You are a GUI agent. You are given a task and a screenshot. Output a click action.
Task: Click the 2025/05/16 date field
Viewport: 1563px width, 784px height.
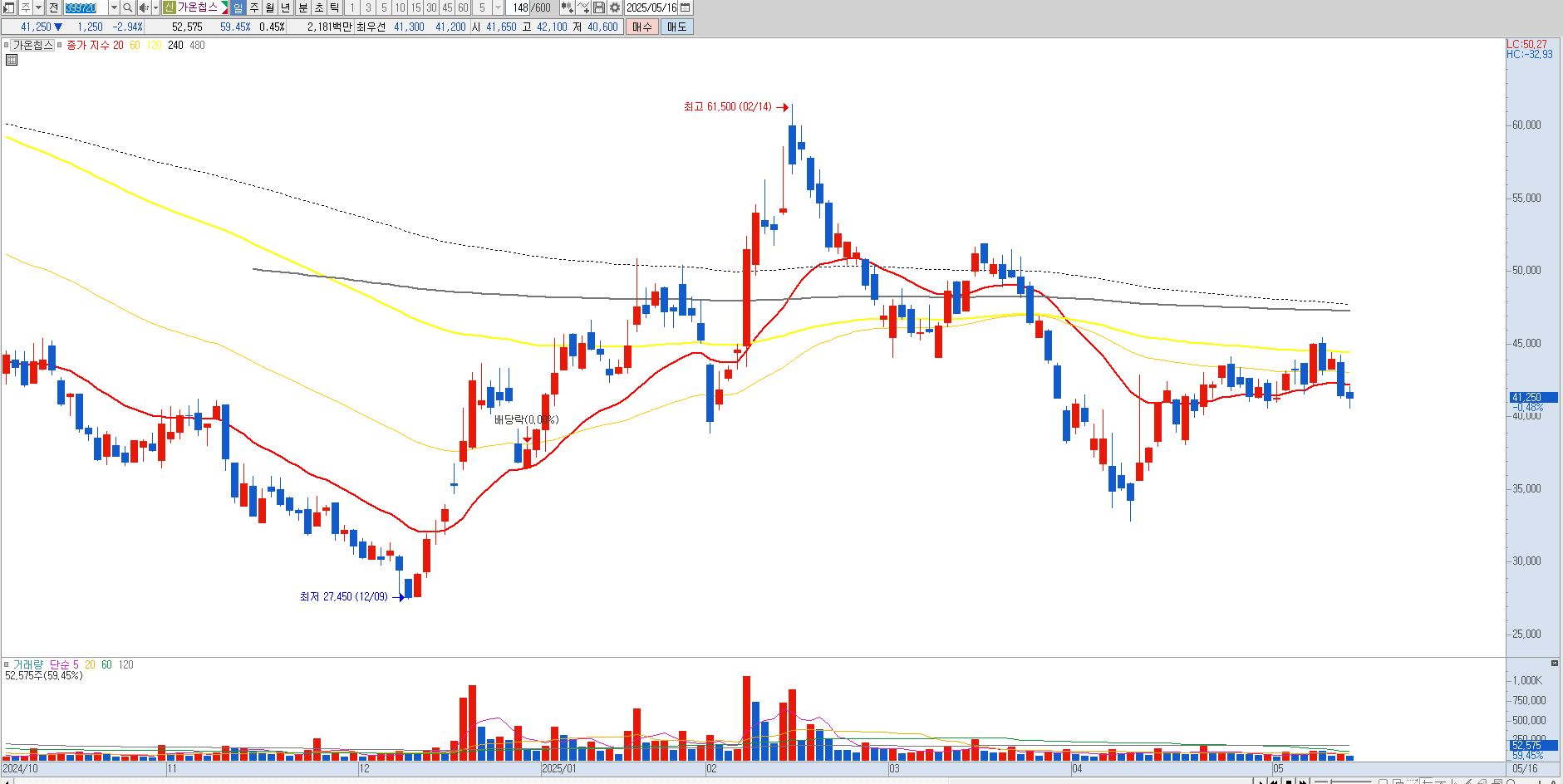pos(651,7)
